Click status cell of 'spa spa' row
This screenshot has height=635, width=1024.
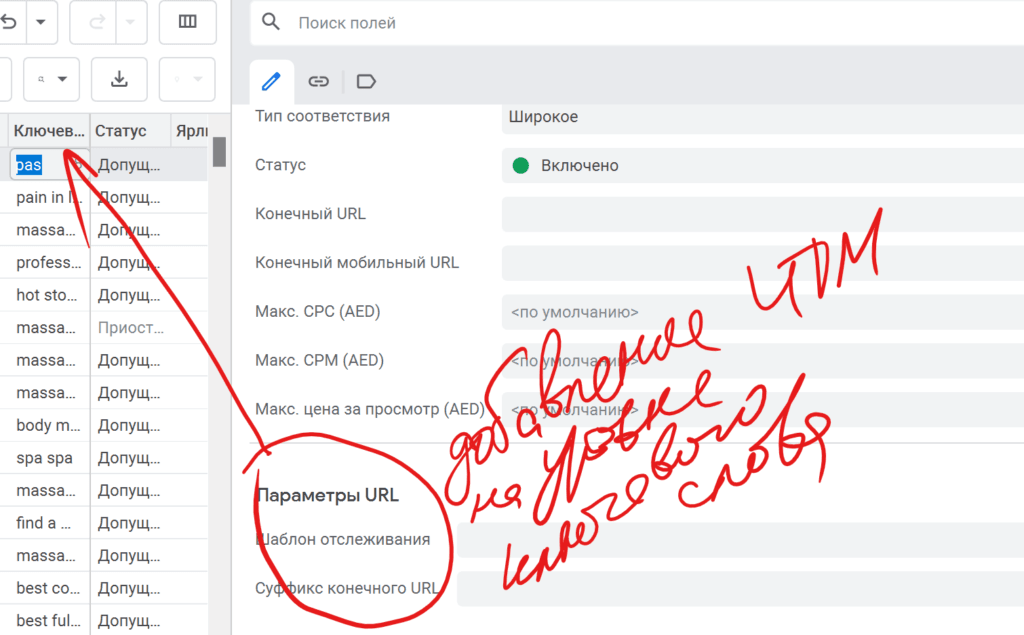[x=131, y=458]
